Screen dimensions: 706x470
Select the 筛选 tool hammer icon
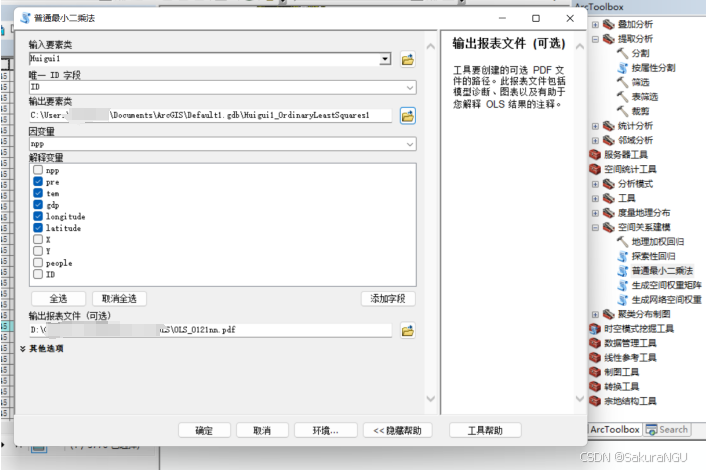coord(622,82)
